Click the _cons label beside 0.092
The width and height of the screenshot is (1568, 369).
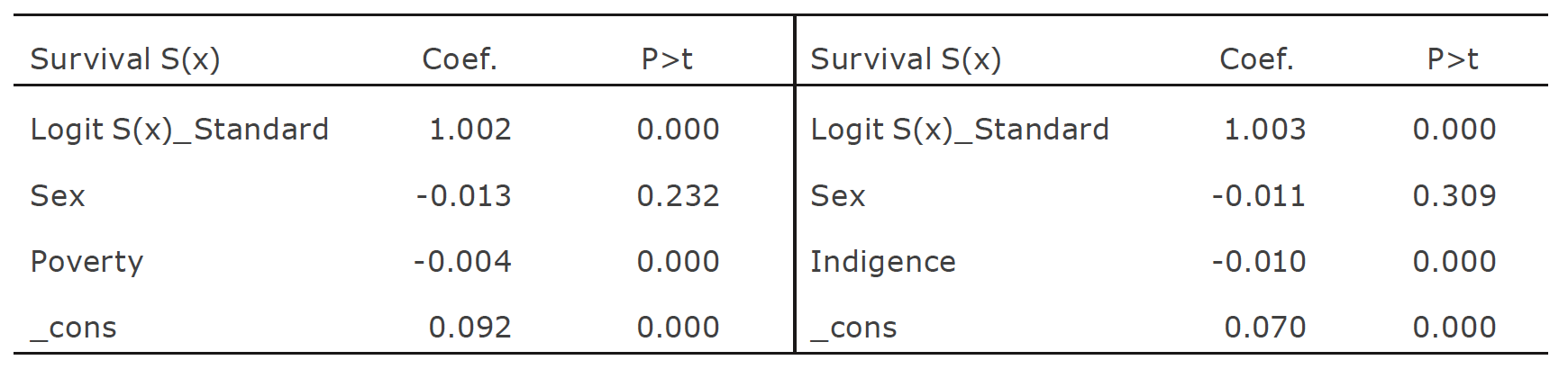click(x=74, y=328)
